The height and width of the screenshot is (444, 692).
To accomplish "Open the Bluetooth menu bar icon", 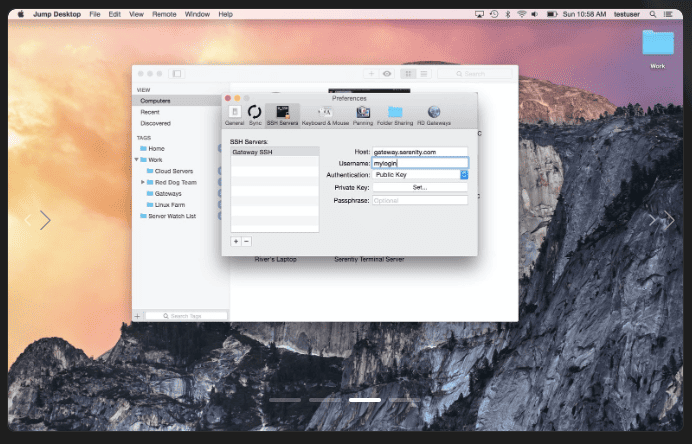I will click(x=508, y=14).
